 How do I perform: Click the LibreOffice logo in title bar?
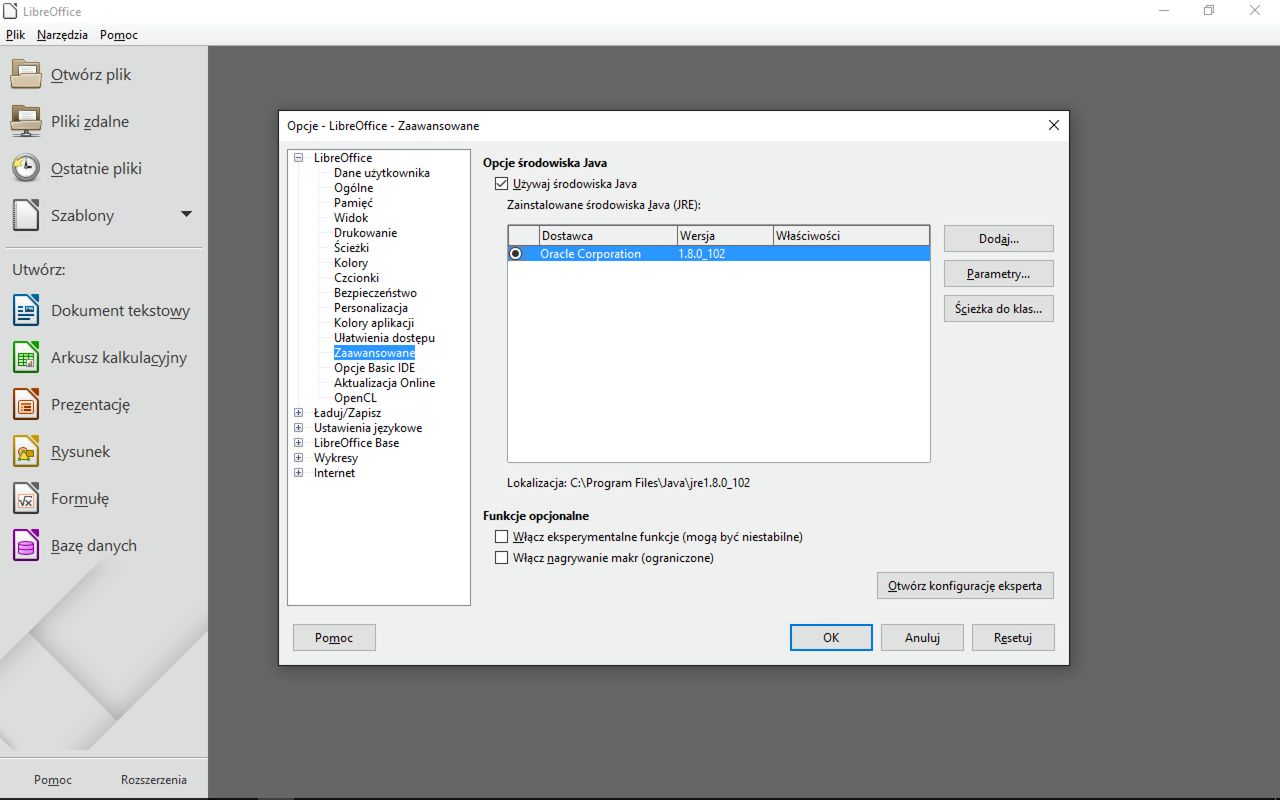click(11, 11)
